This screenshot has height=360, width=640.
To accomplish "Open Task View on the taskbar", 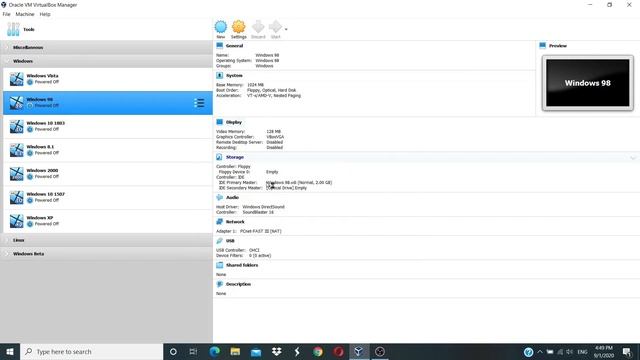I will (x=193, y=352).
